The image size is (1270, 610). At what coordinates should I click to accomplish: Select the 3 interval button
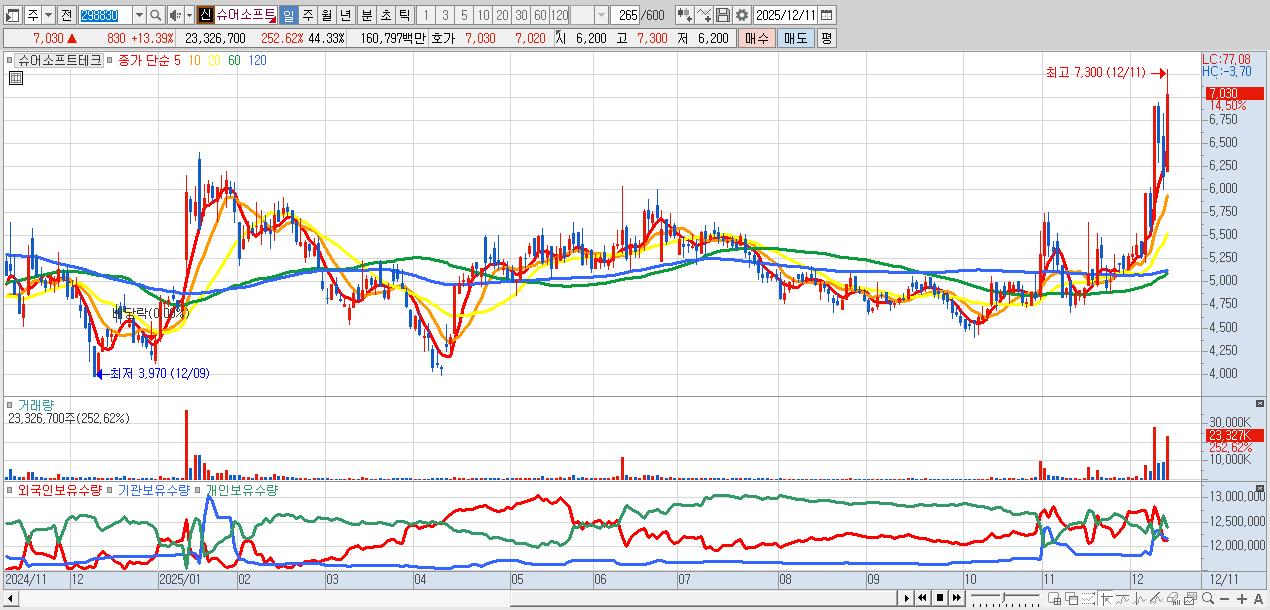point(445,15)
